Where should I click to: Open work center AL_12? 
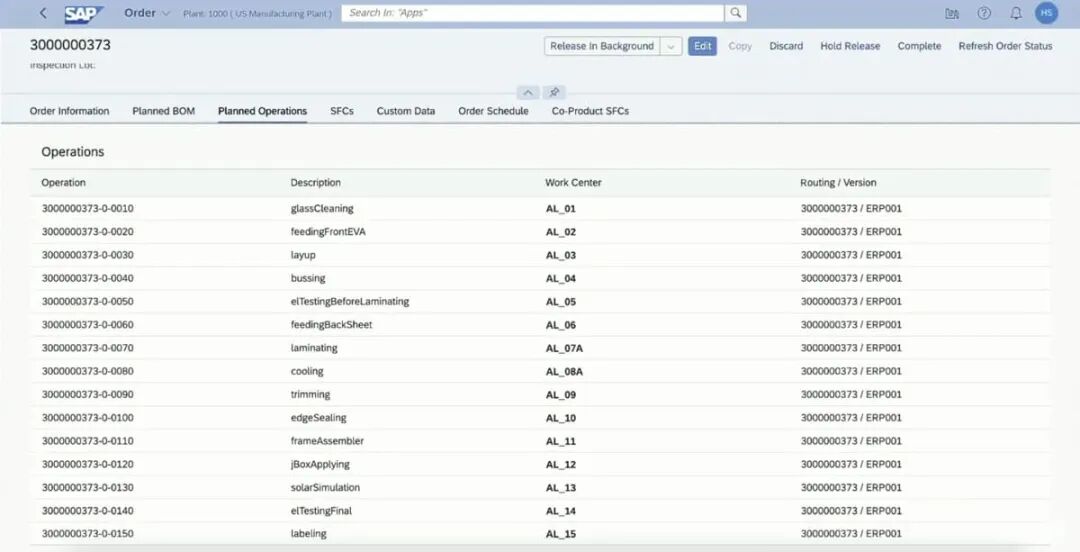pos(561,464)
